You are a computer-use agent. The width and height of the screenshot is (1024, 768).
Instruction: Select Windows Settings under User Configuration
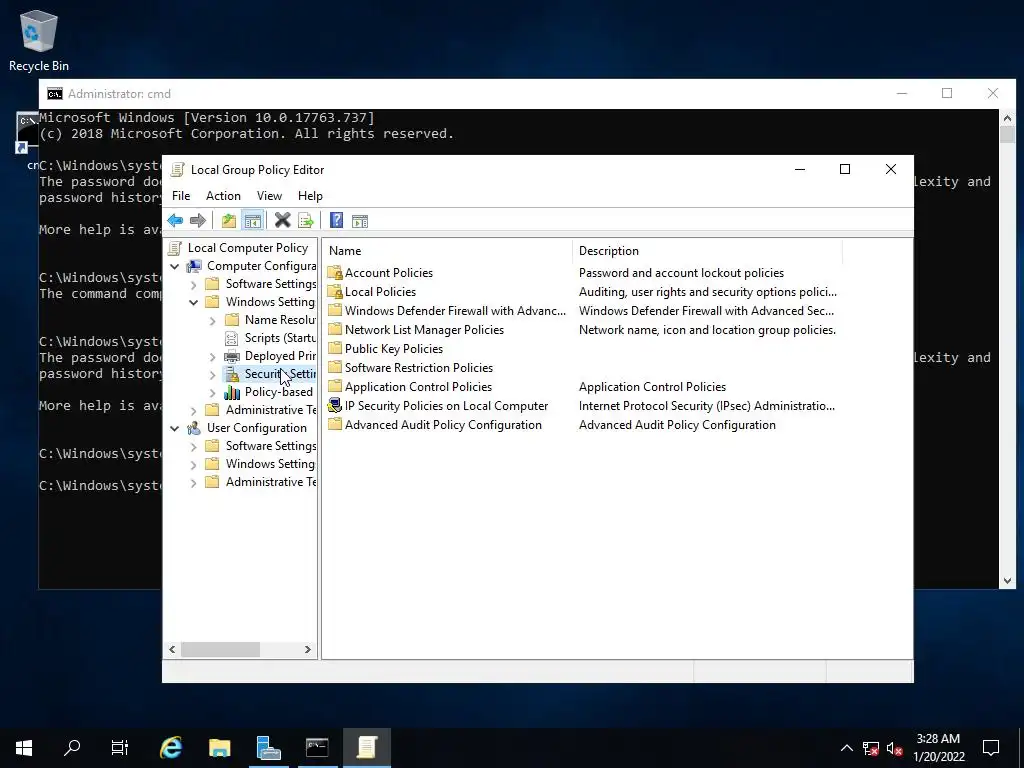[x=270, y=464]
